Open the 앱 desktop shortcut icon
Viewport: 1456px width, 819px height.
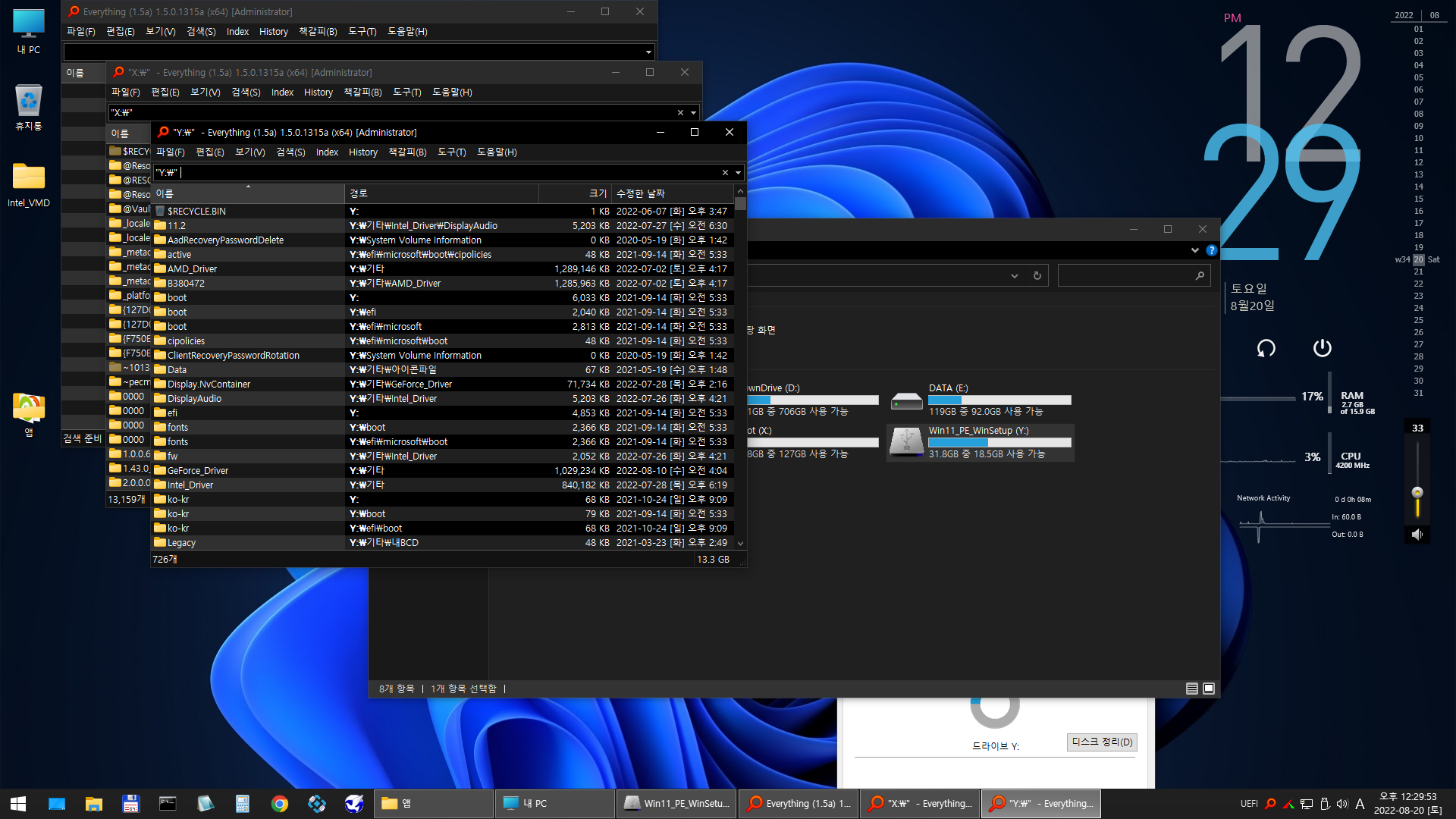click(29, 414)
